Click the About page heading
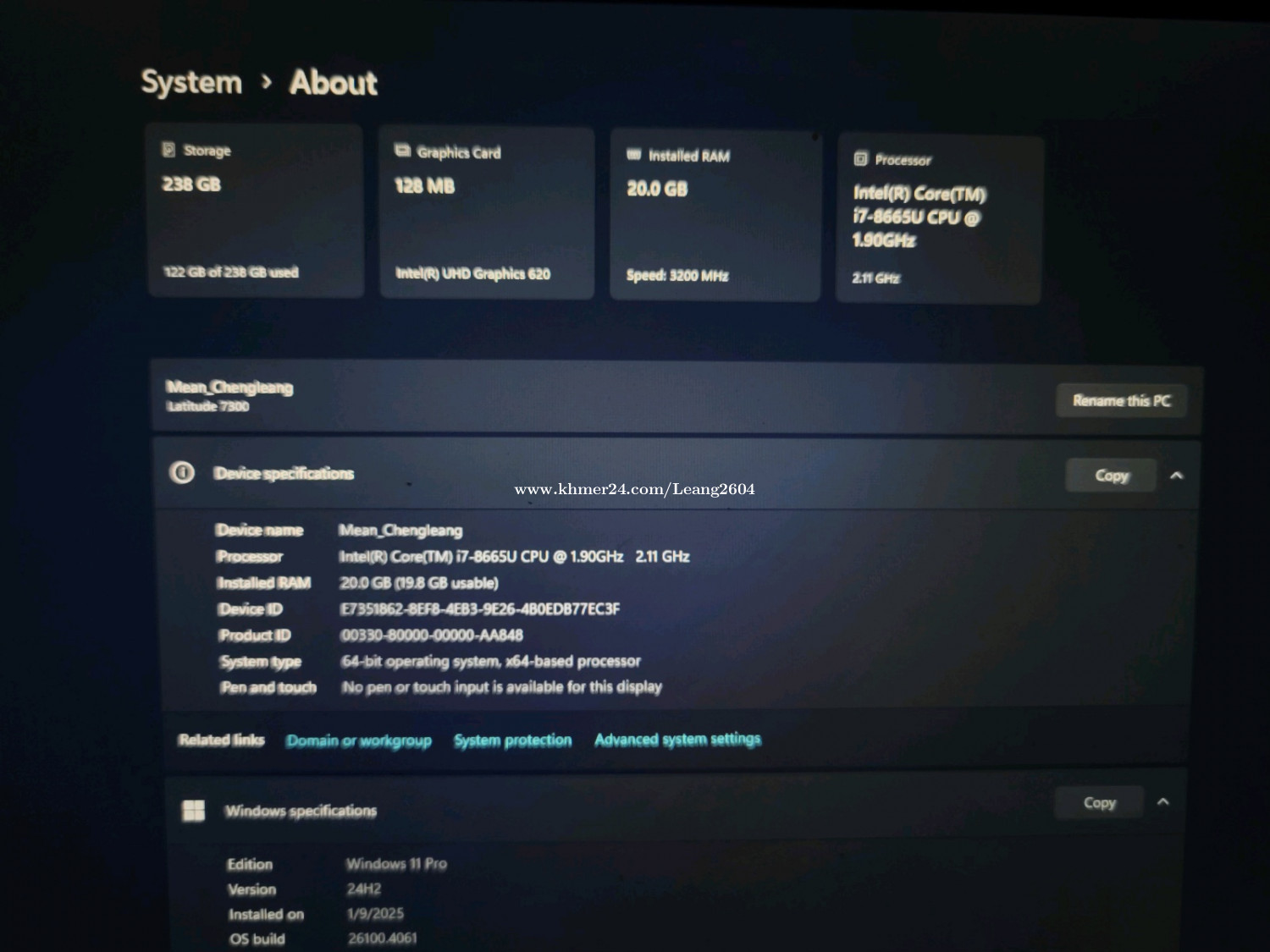The width and height of the screenshot is (1270, 952). [x=334, y=83]
